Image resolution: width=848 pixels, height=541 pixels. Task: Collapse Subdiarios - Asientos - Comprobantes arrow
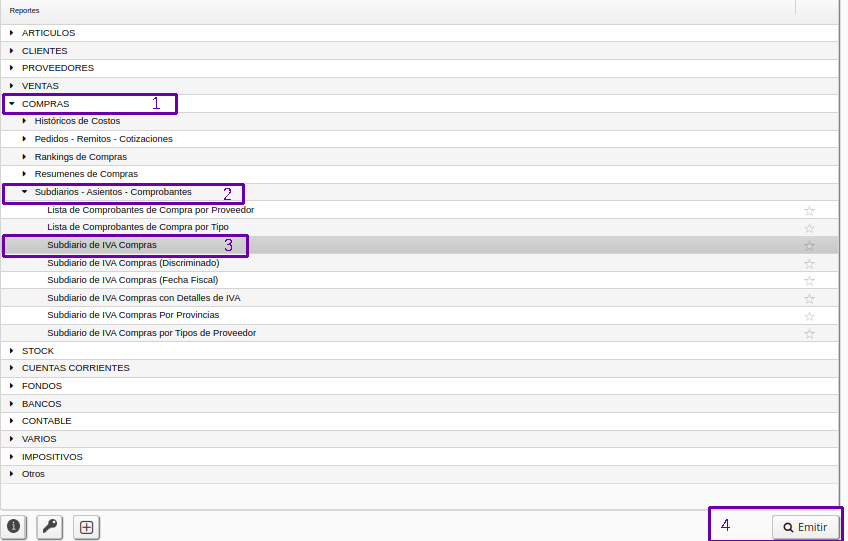coord(24,192)
